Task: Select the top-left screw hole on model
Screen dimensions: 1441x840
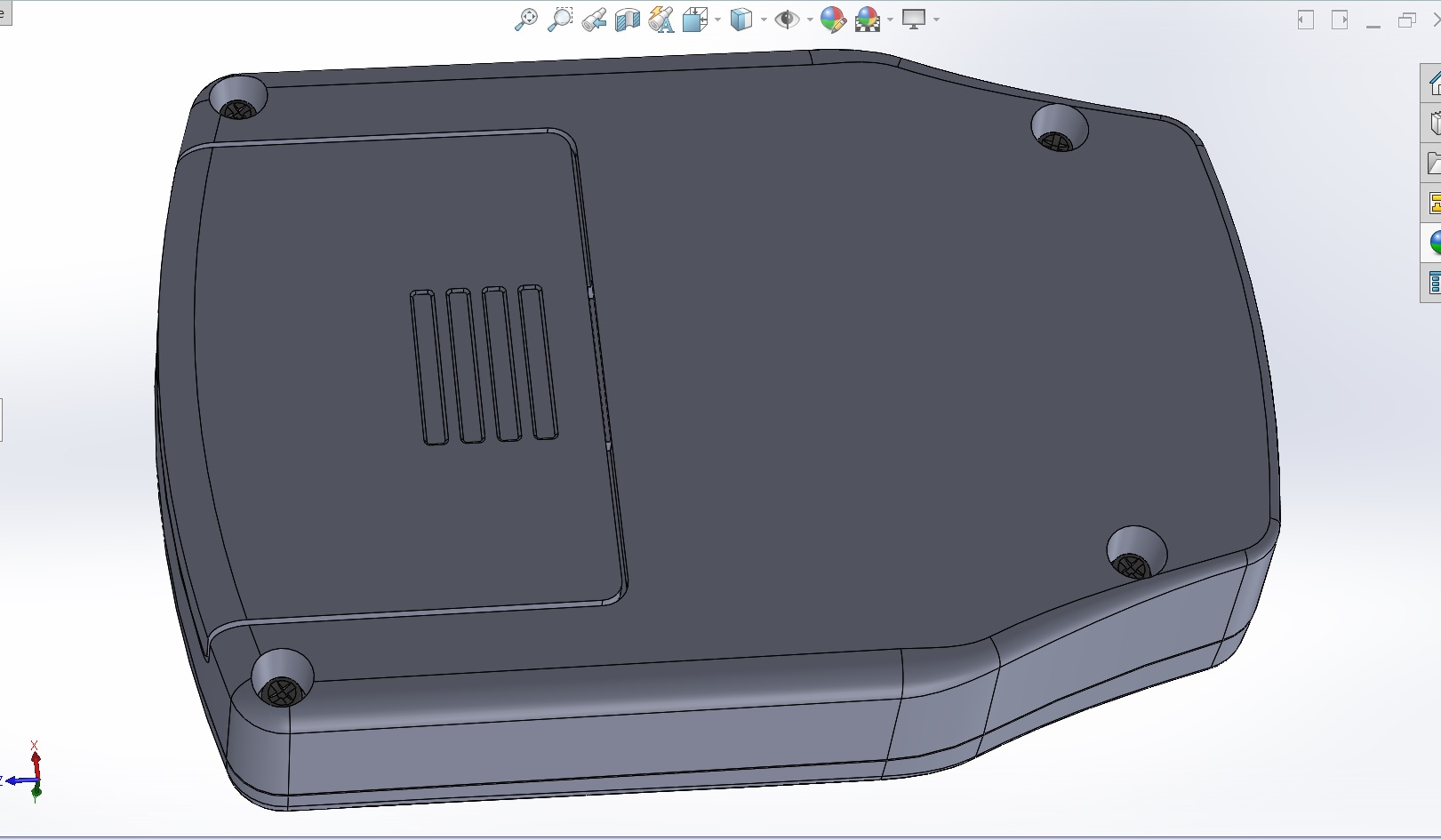Action: click(x=238, y=98)
